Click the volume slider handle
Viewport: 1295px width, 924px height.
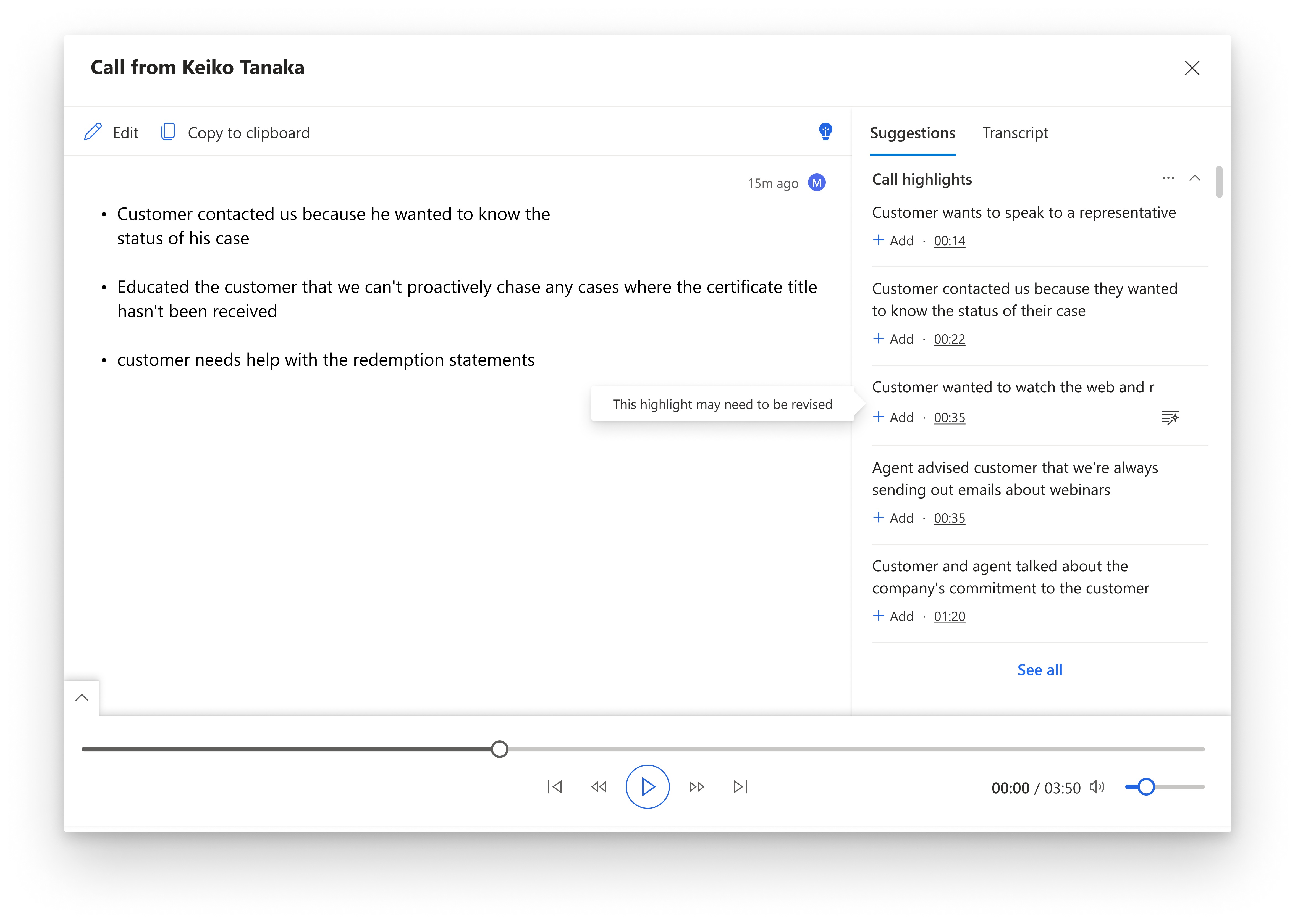[x=1146, y=787]
